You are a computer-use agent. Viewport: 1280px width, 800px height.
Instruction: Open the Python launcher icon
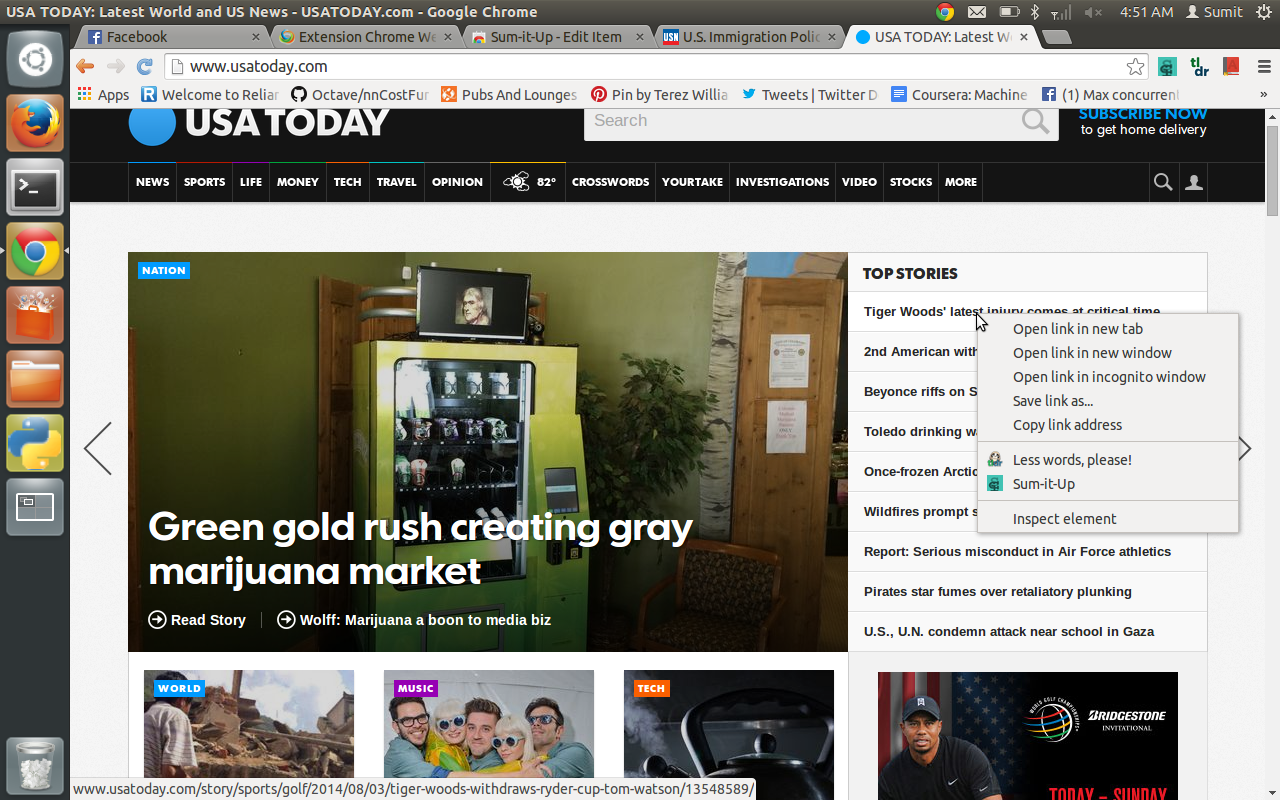pyautogui.click(x=35, y=443)
